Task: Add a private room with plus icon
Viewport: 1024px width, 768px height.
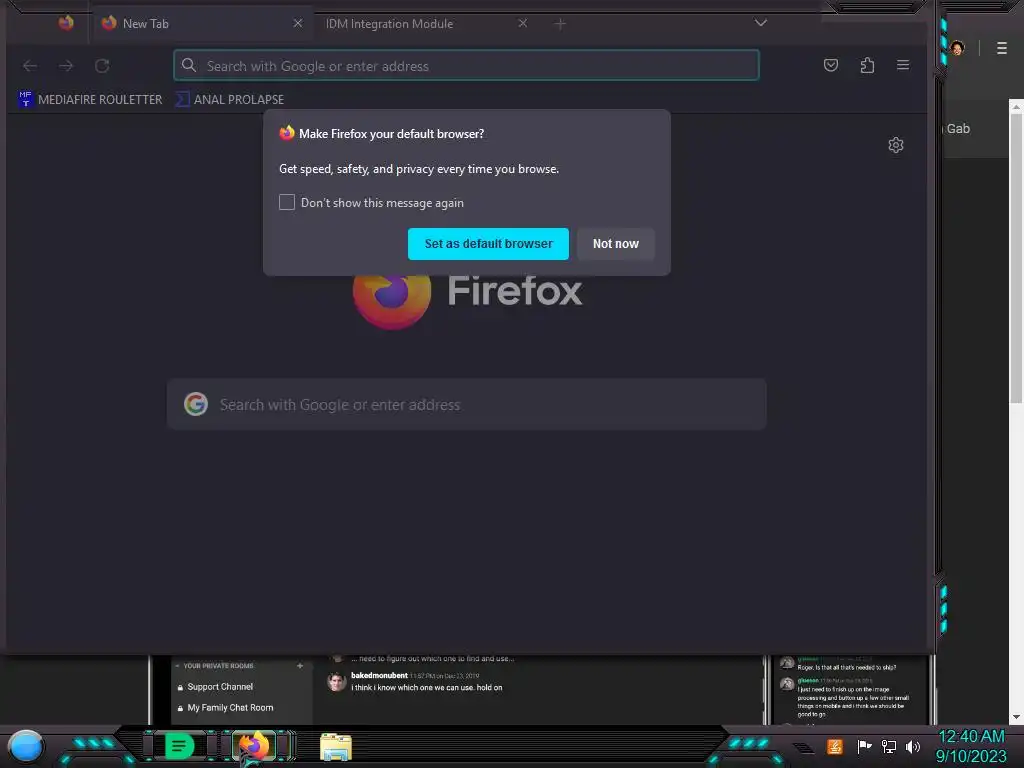Action: (300, 665)
